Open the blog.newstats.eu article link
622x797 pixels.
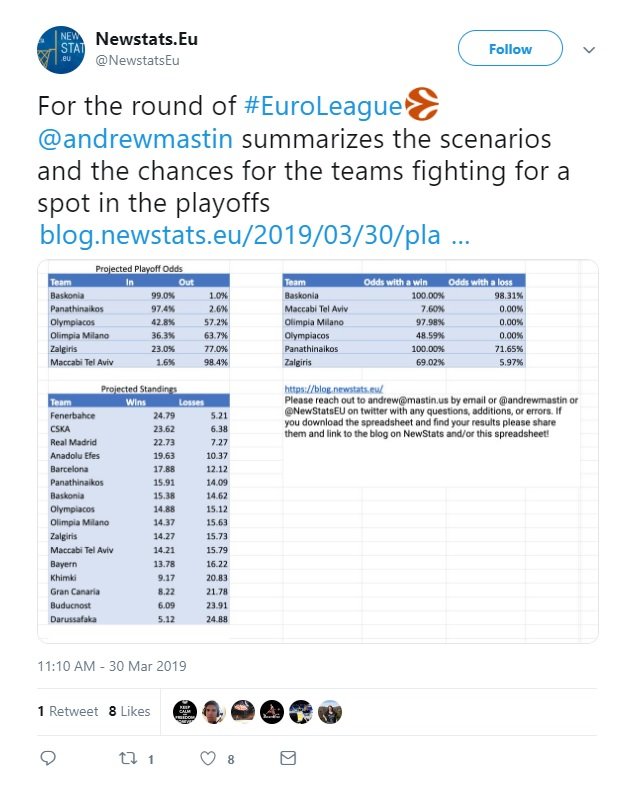(255, 235)
